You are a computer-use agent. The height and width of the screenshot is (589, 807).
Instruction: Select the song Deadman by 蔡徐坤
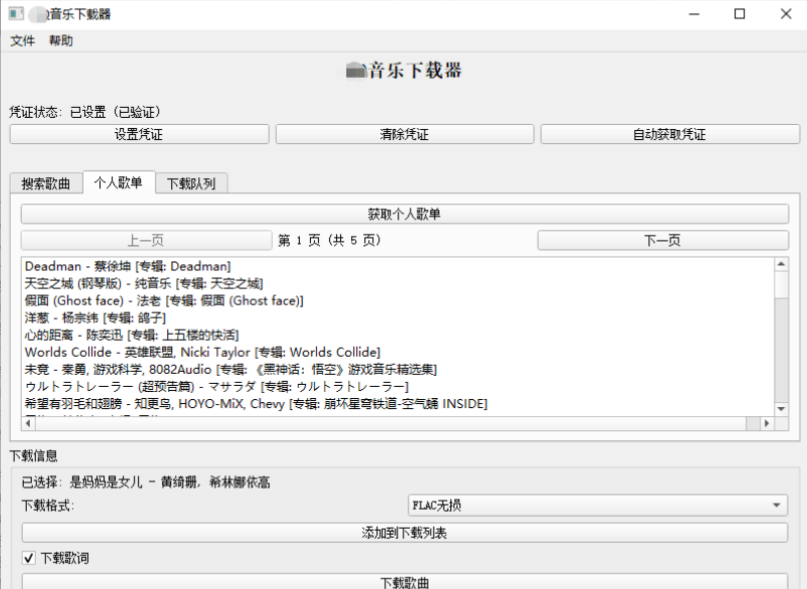[x=128, y=266]
